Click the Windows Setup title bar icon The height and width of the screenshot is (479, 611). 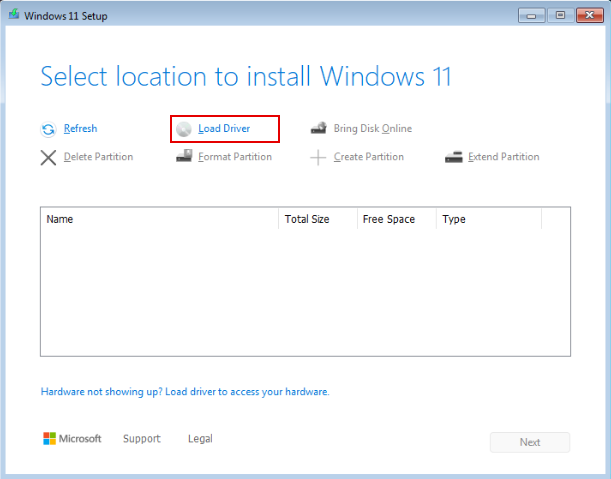click(13, 16)
